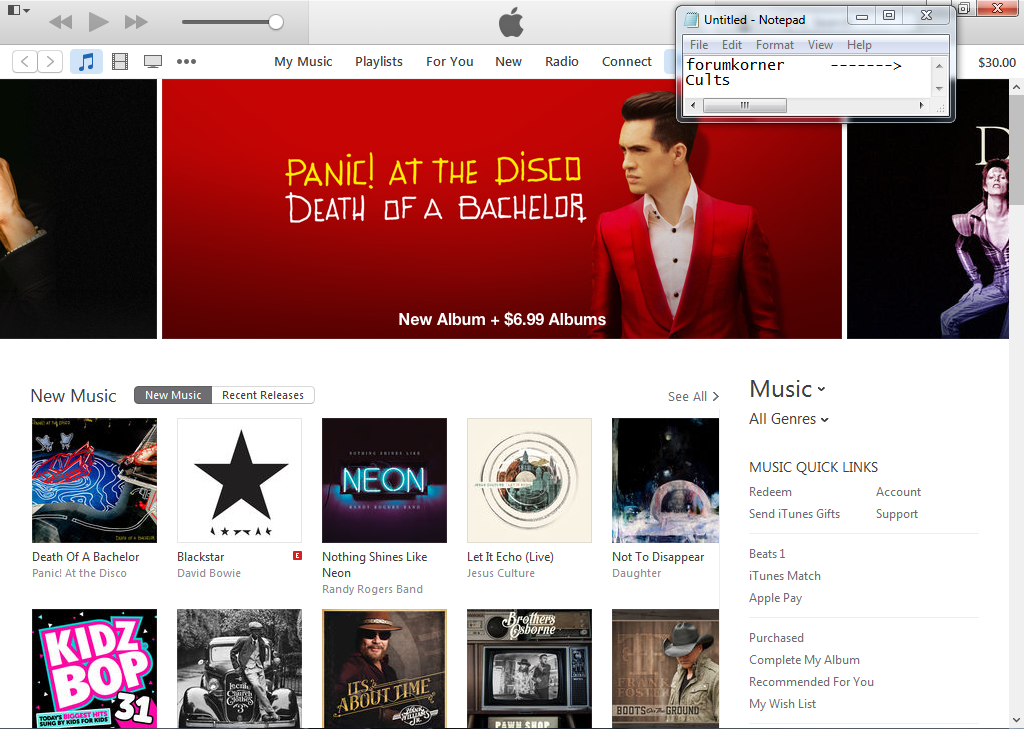Image resolution: width=1024 pixels, height=729 pixels.
Task: Open Notepad View menu
Action: [x=820, y=44]
